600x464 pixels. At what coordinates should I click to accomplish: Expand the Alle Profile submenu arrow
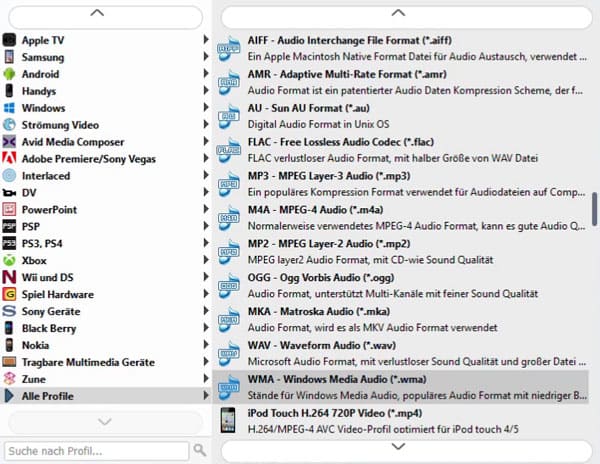pyautogui.click(x=206, y=396)
